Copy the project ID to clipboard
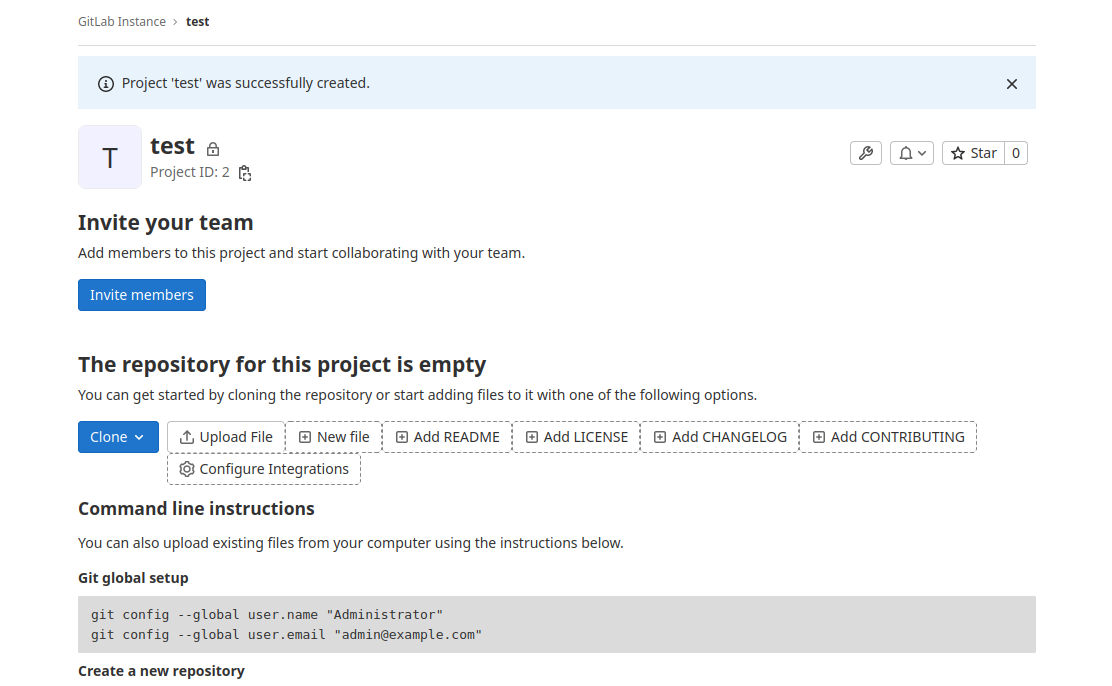The width and height of the screenshot is (1112, 686). pos(245,173)
